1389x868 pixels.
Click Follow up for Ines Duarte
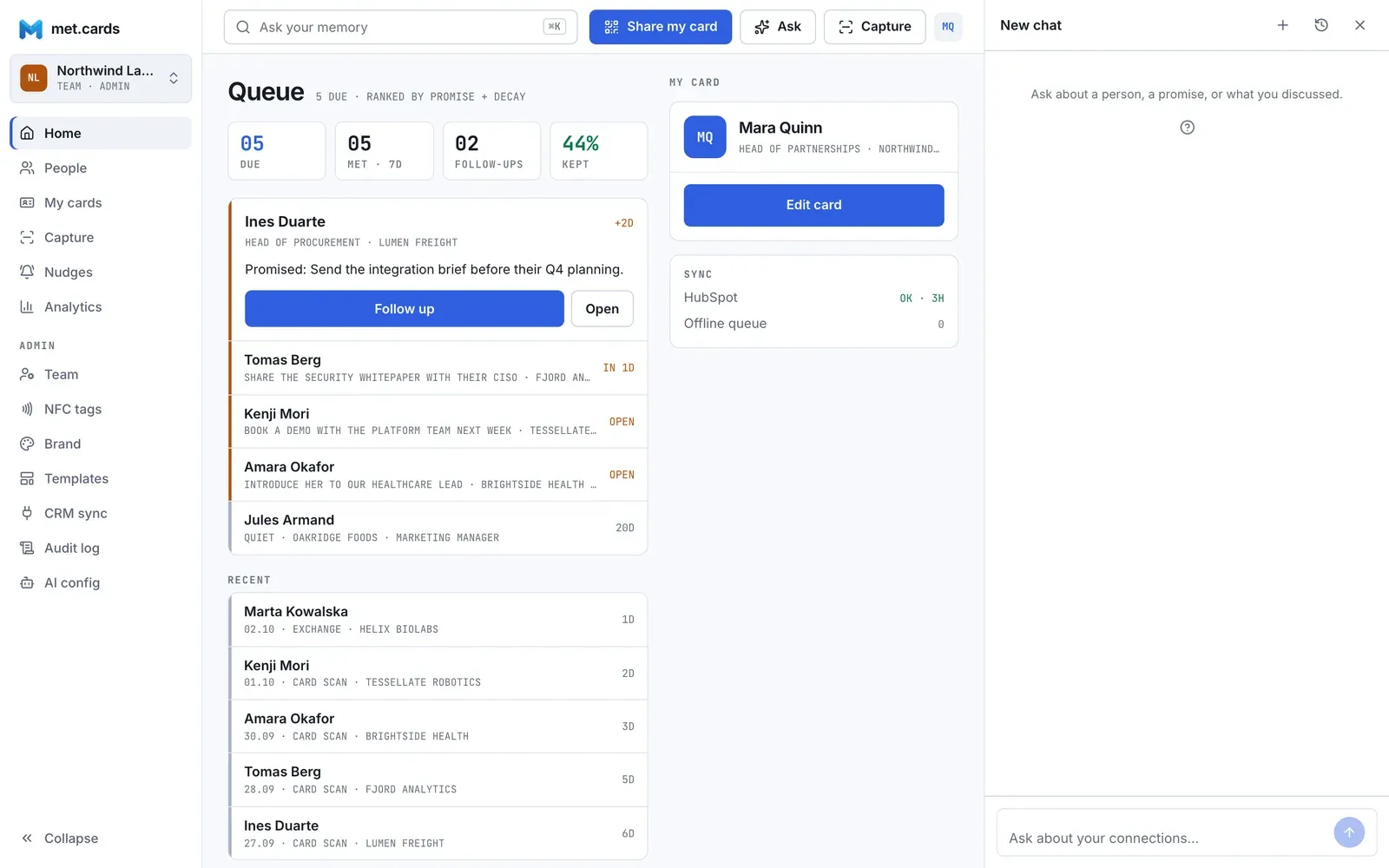(405, 309)
